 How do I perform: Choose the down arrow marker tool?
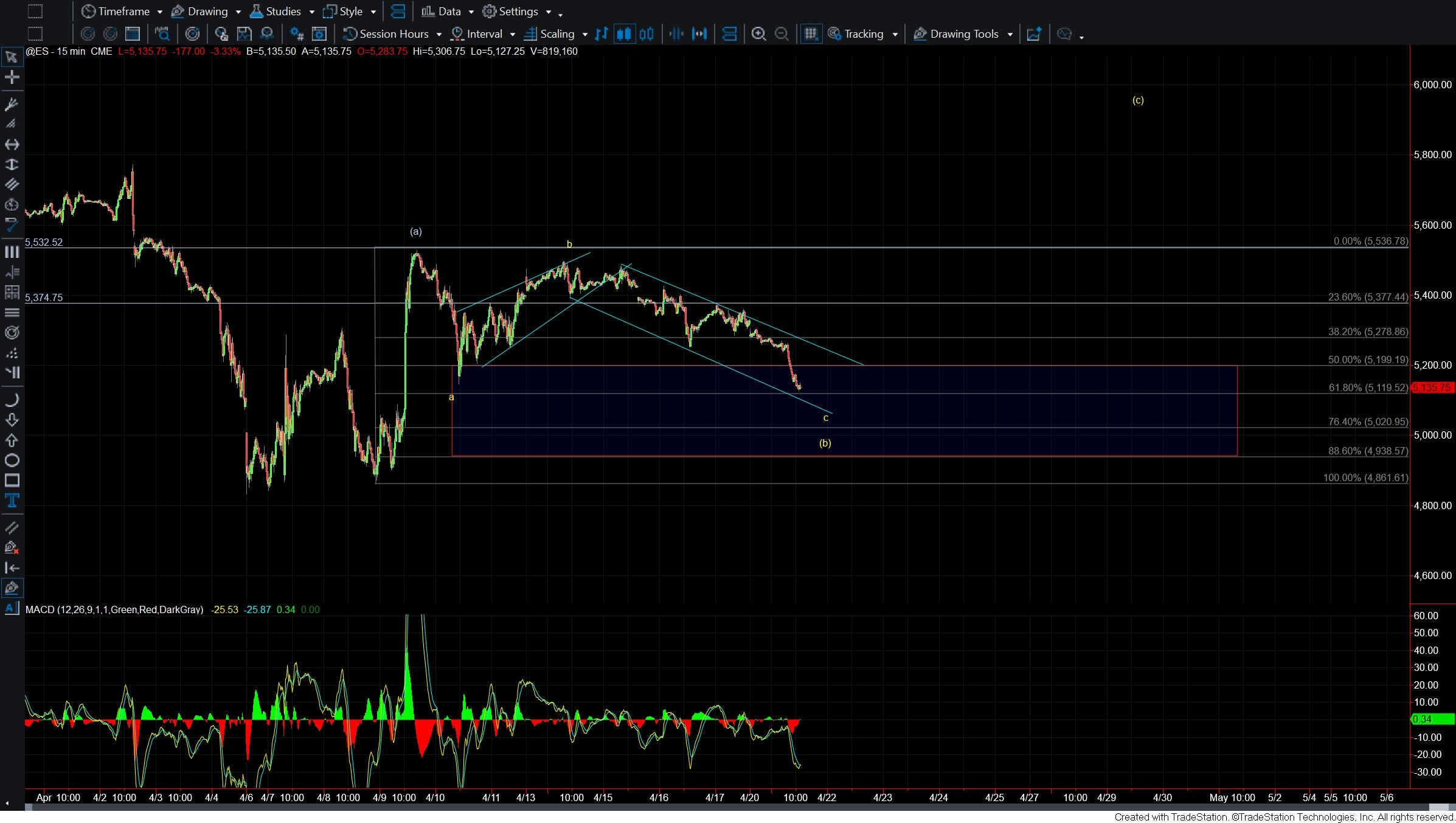point(12,420)
